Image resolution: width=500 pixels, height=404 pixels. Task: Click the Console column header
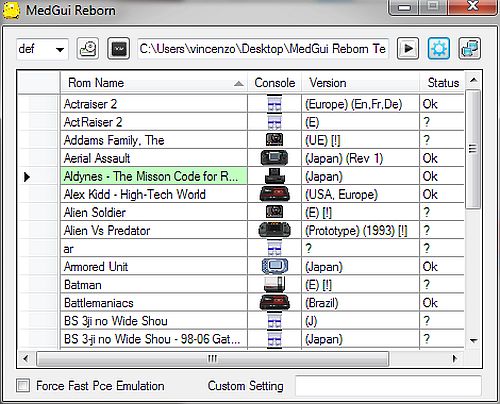point(275,82)
